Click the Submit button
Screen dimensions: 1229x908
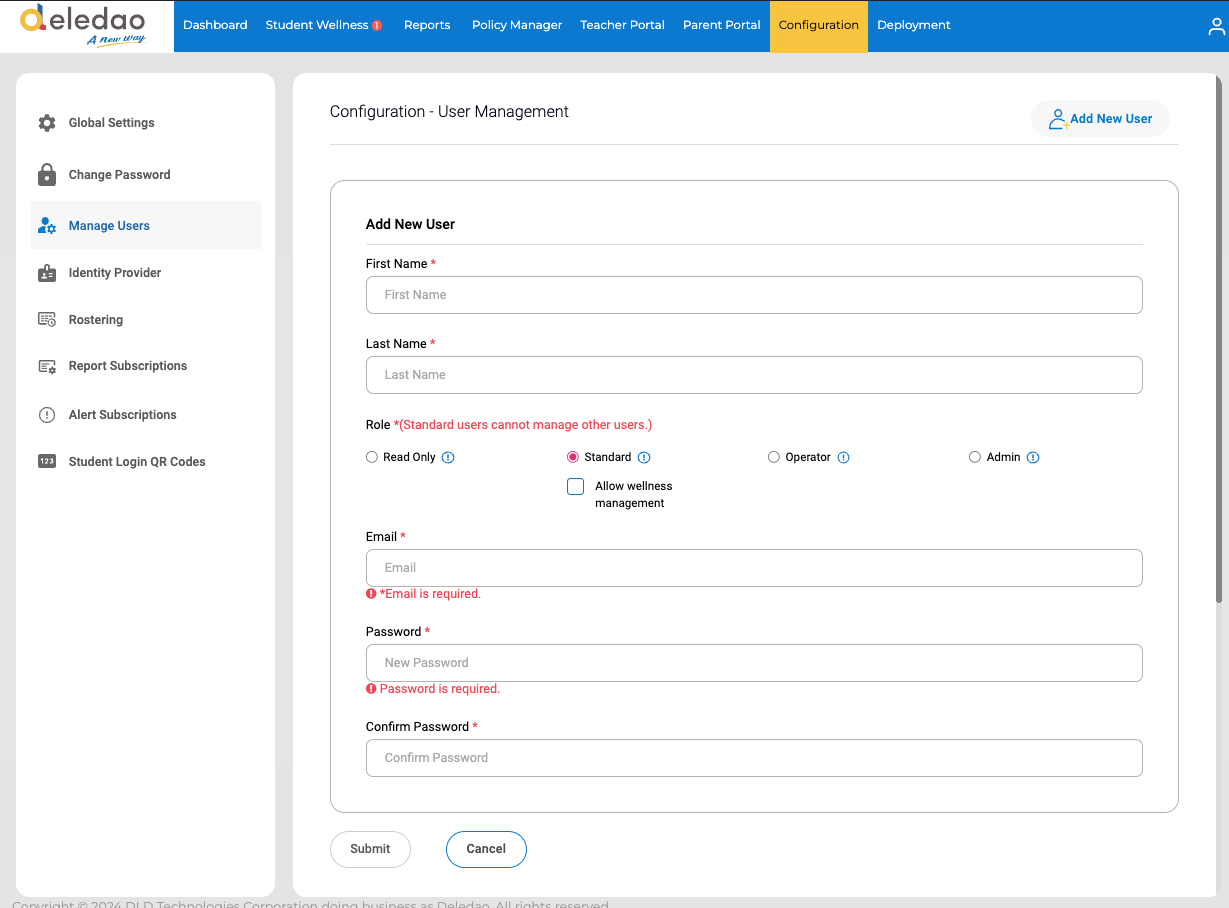click(x=370, y=849)
